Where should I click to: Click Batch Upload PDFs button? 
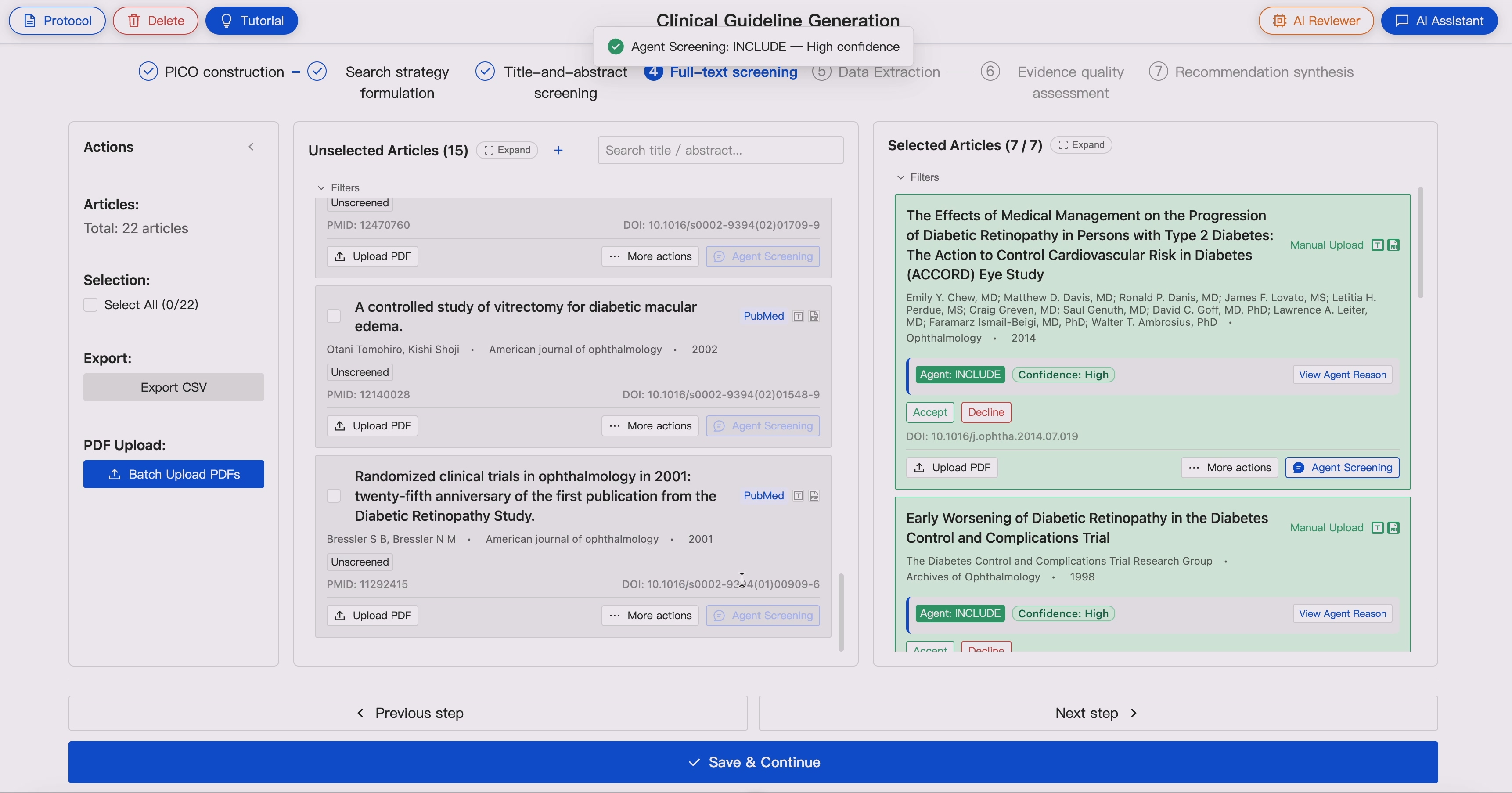tap(174, 474)
